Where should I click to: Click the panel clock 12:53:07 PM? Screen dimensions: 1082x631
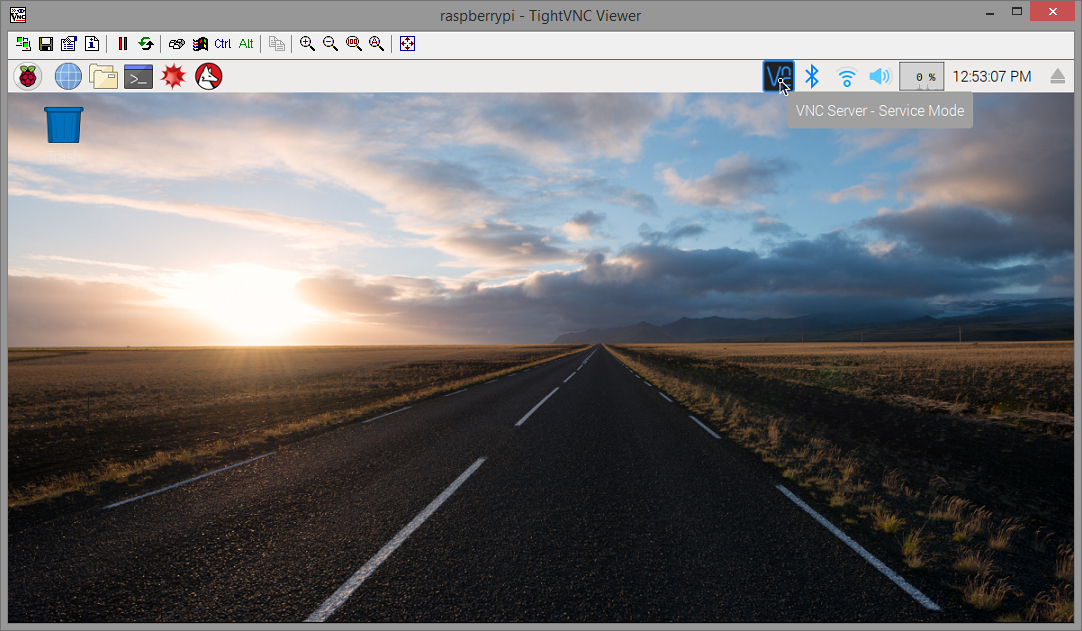click(x=992, y=77)
